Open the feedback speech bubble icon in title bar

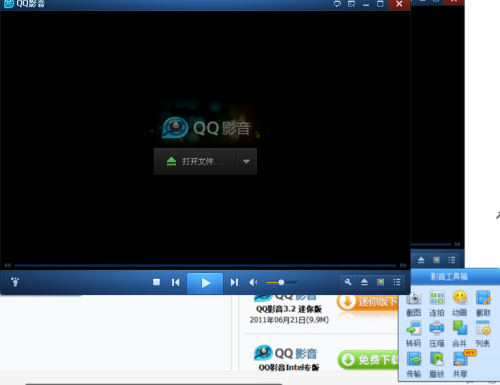click(x=337, y=4)
